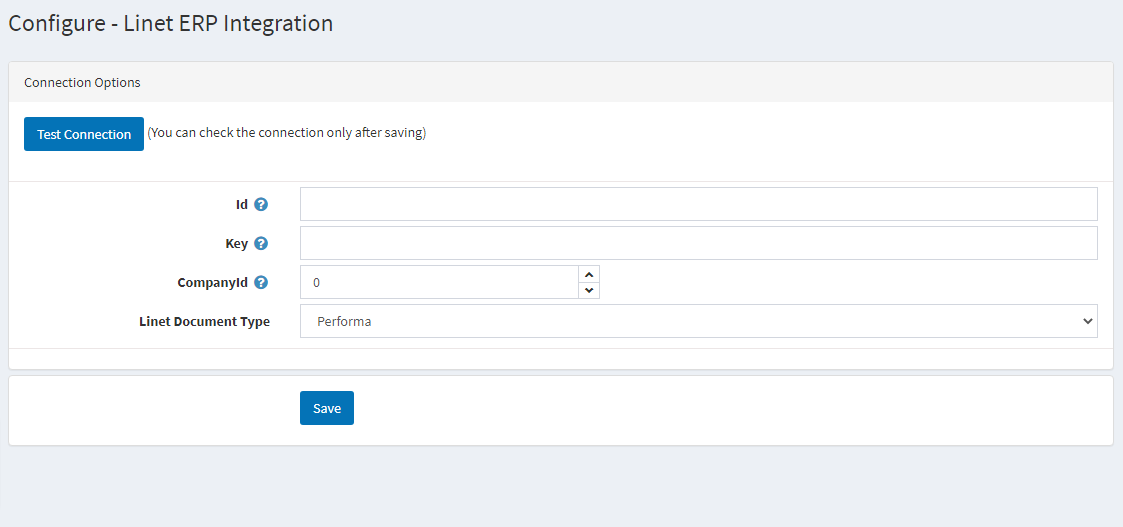The image size is (1123, 527).
Task: Click the Linet Document Type label
Action: coord(204,321)
